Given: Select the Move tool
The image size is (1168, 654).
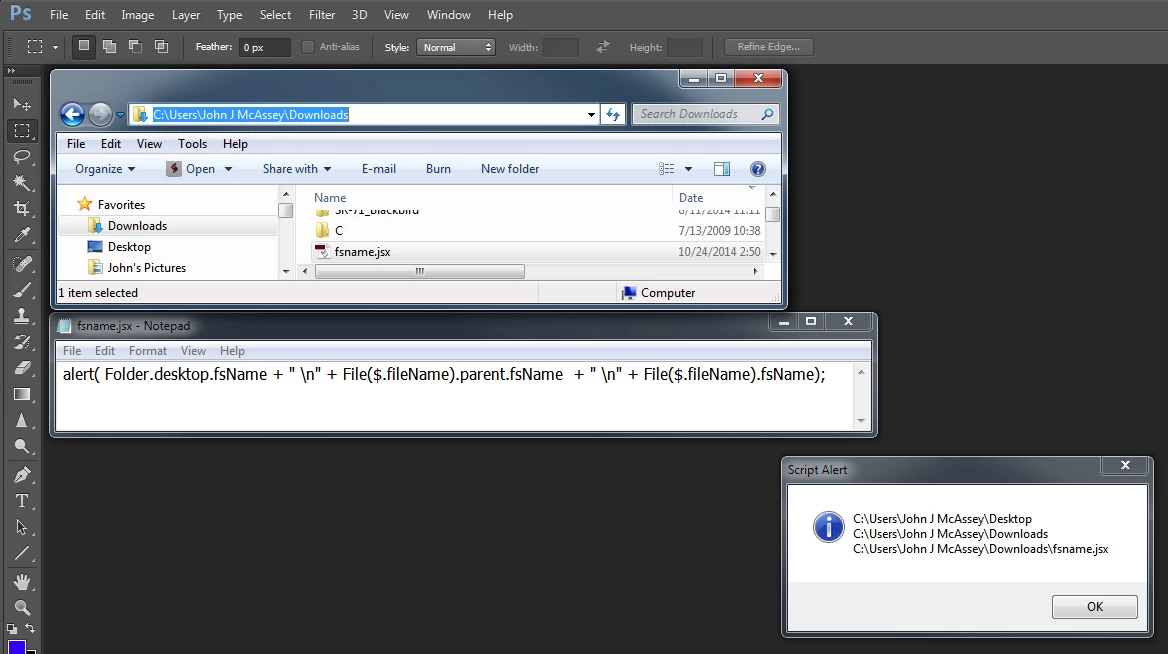Looking at the screenshot, I should coord(22,104).
